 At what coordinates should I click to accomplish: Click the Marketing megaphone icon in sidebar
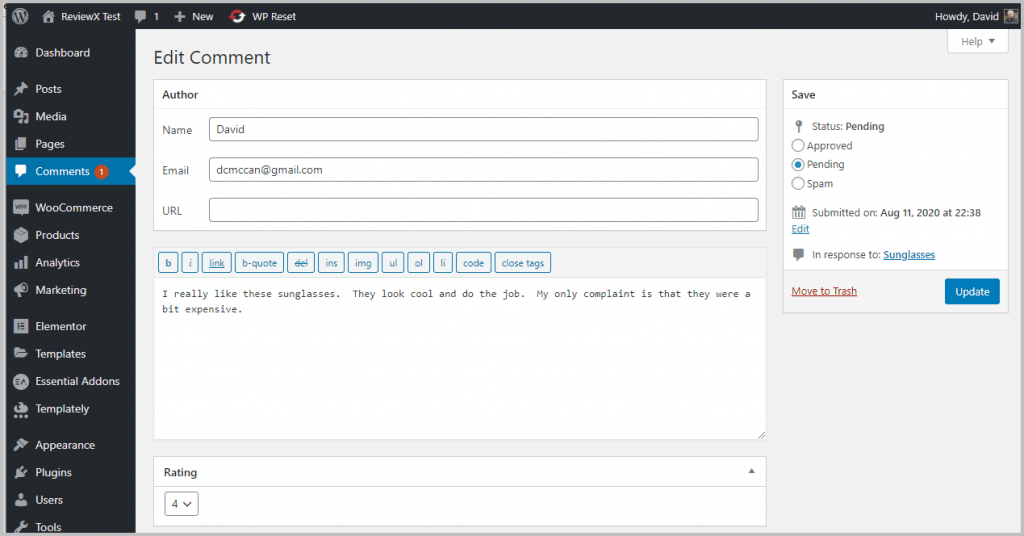point(21,290)
